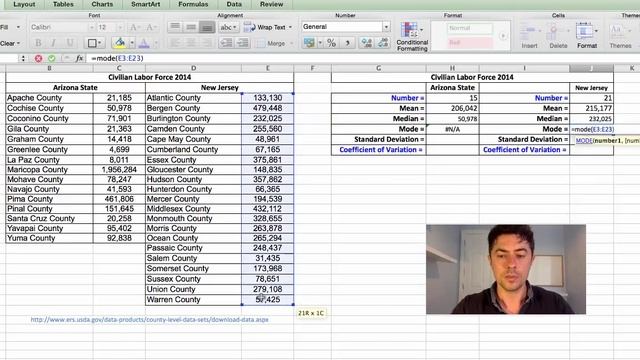Expand the cell styles gallery arrow

[503, 36]
